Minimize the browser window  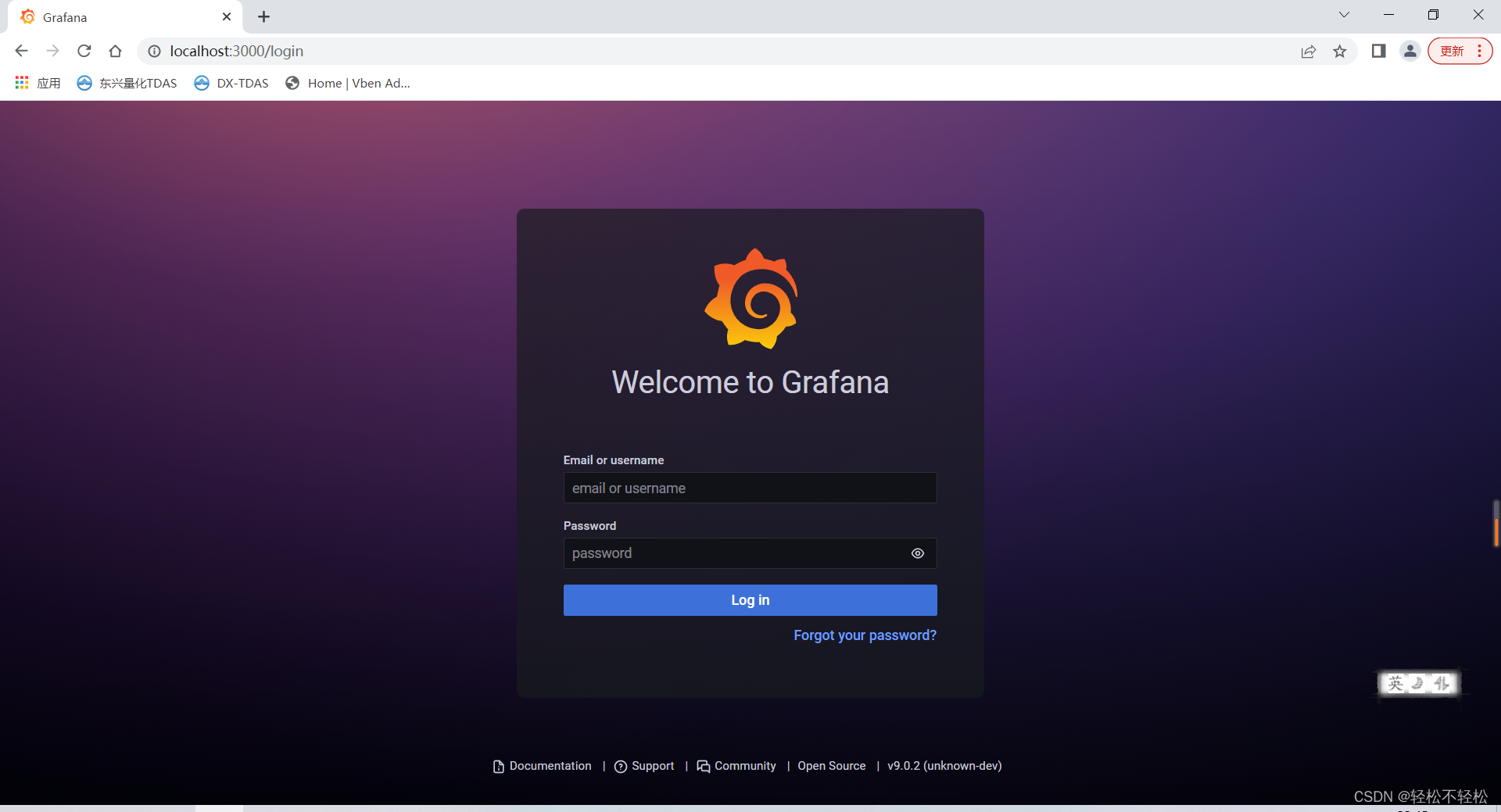[x=1388, y=15]
